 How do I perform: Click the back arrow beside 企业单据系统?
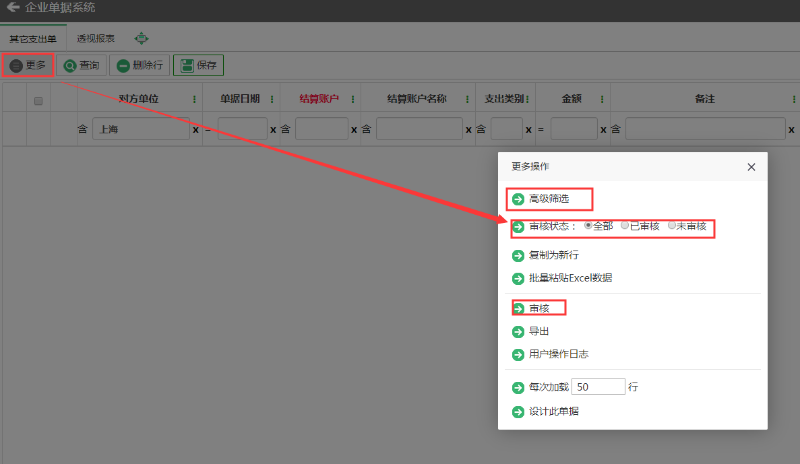(x=13, y=8)
